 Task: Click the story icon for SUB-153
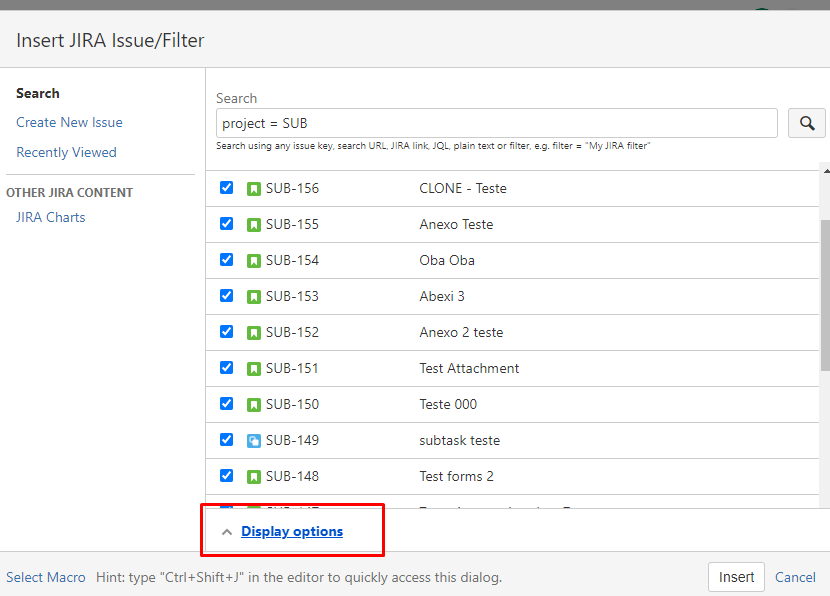(x=254, y=297)
